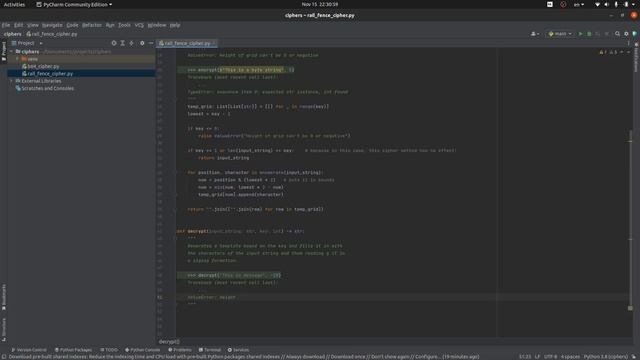Open the File menu
The width and height of the screenshot is (640, 360).
tap(6, 25)
